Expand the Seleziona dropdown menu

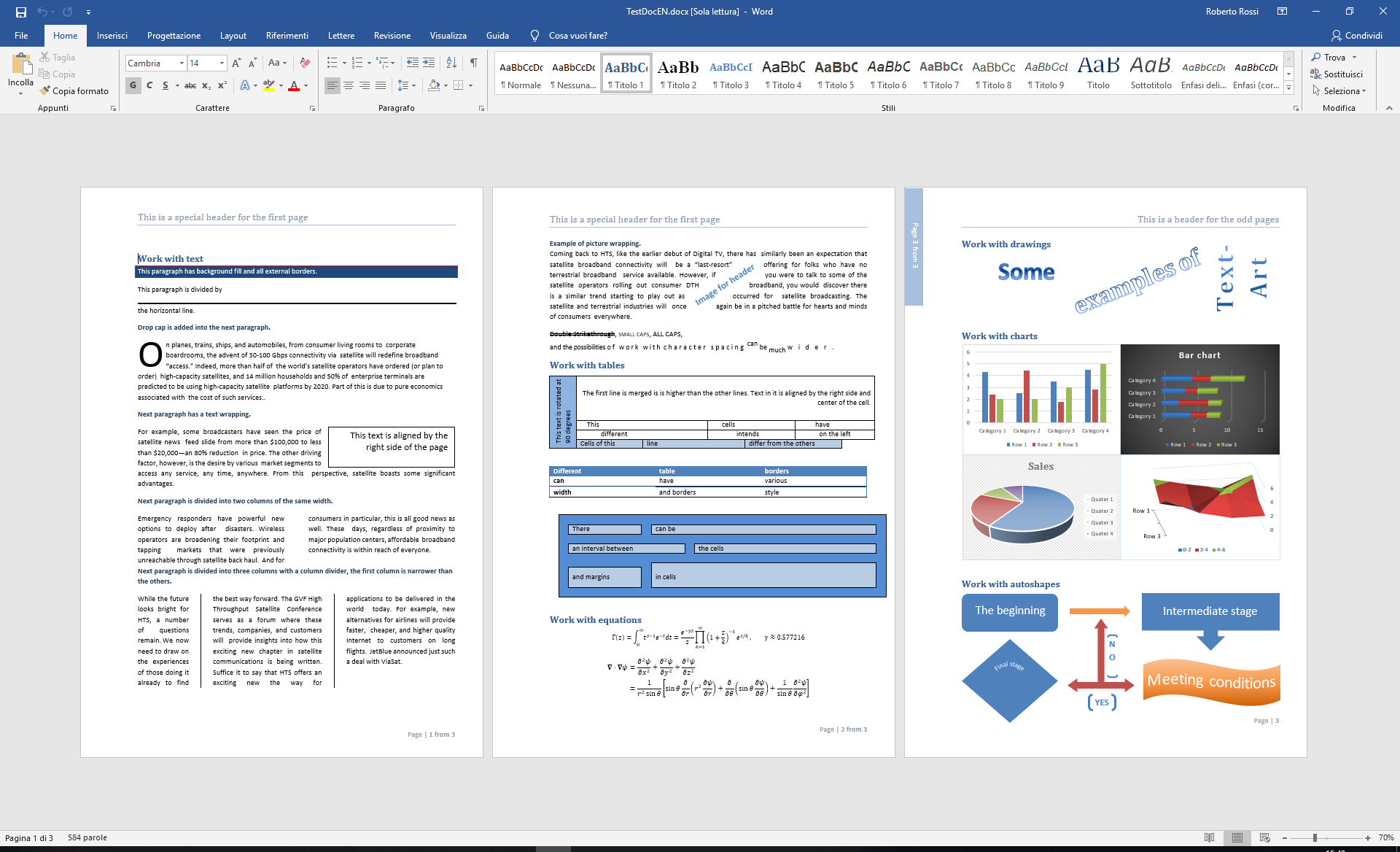coord(1343,90)
